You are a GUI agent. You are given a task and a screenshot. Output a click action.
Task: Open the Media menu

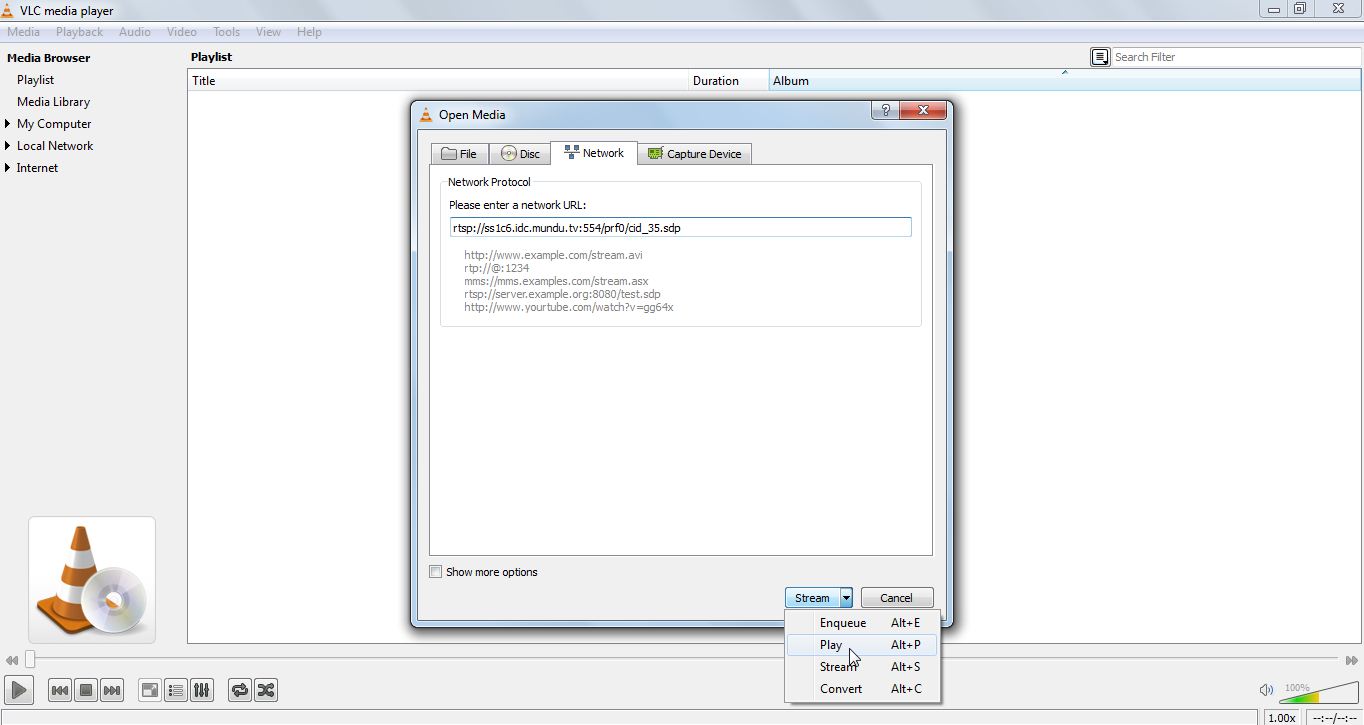(x=24, y=32)
